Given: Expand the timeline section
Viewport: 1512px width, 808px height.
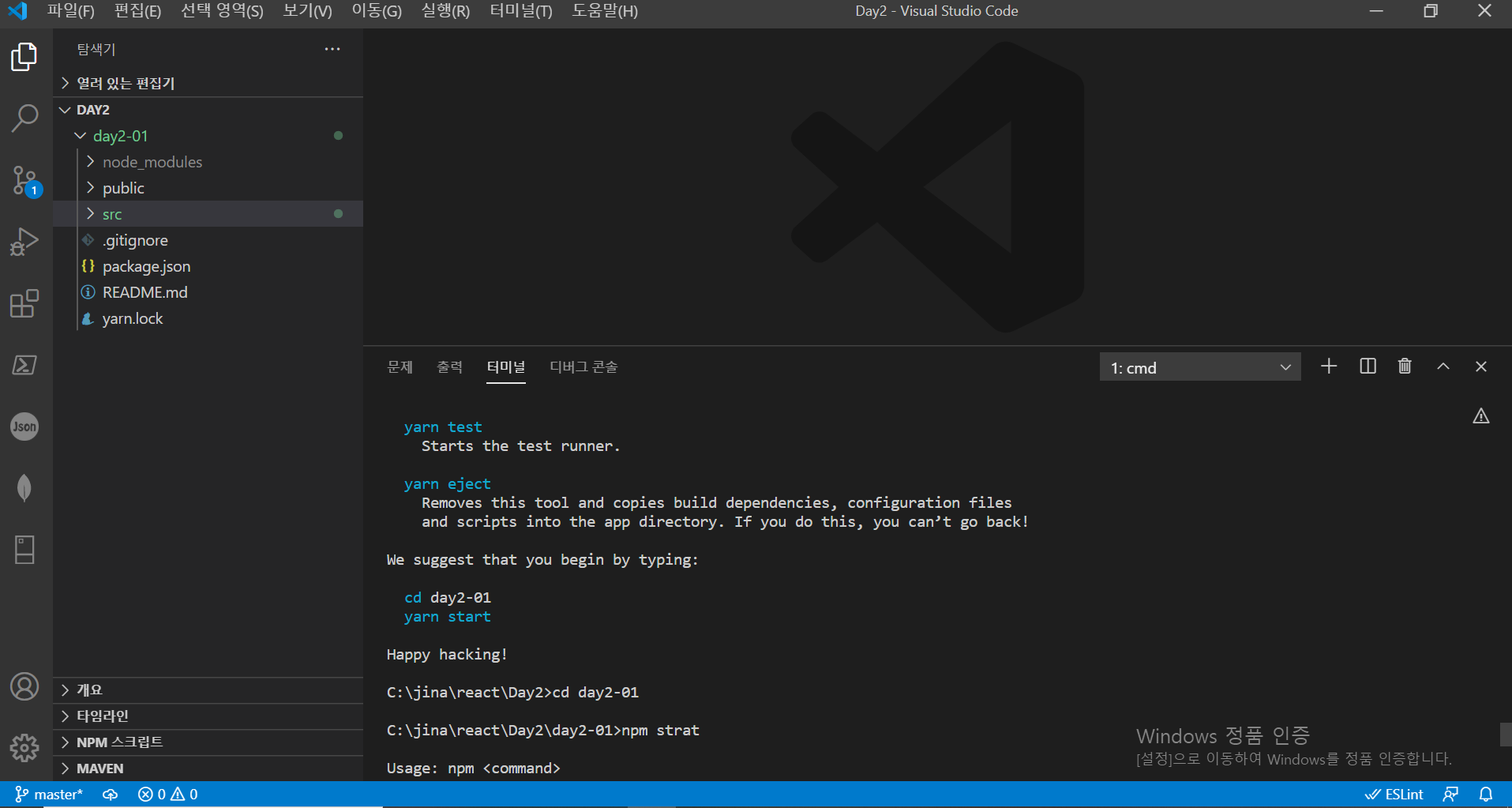Looking at the screenshot, I should click(208, 716).
